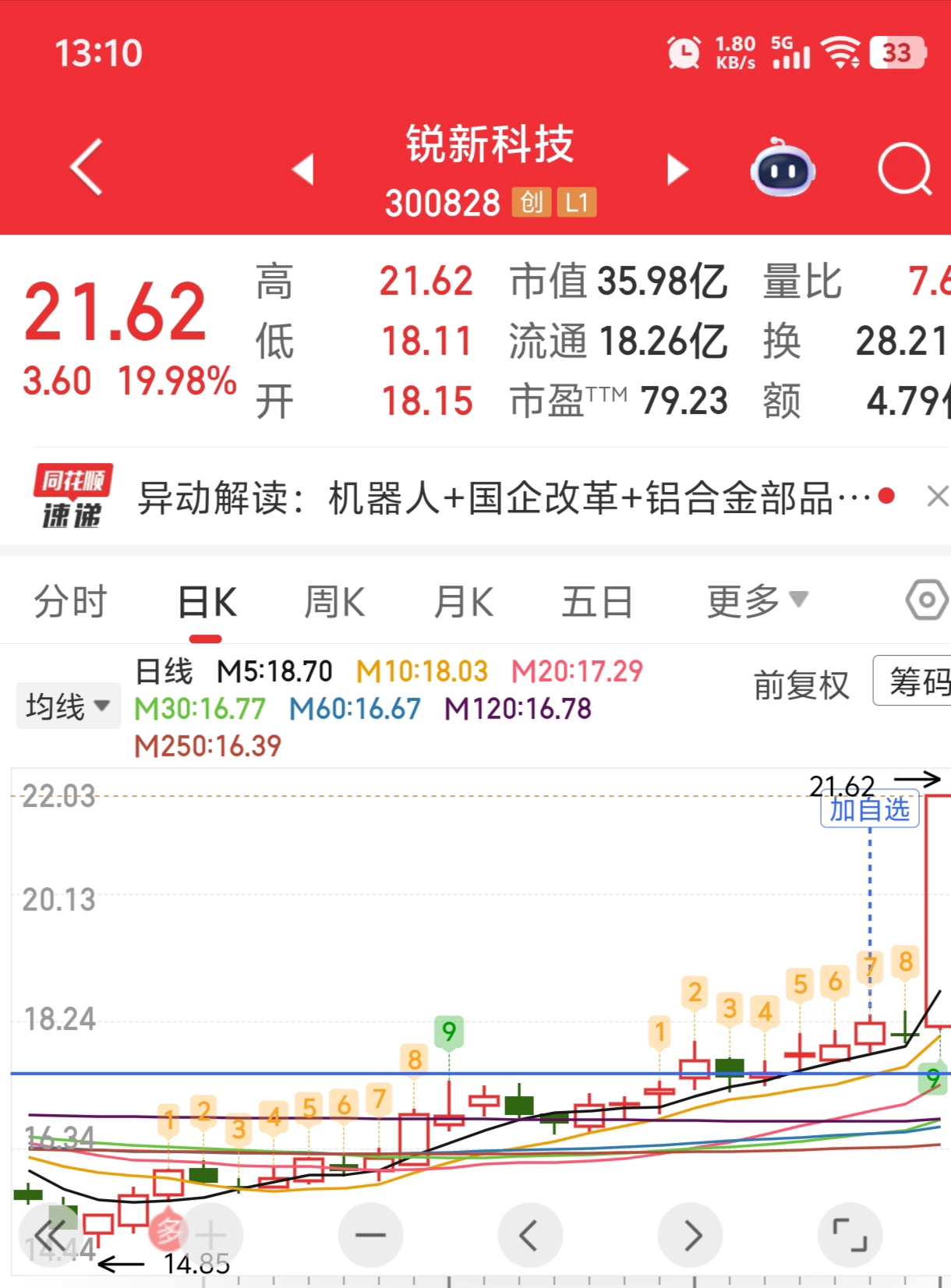This screenshot has height=1288, width=951.
Task: Switch to the previous stock with left triangle
Action: click(302, 169)
